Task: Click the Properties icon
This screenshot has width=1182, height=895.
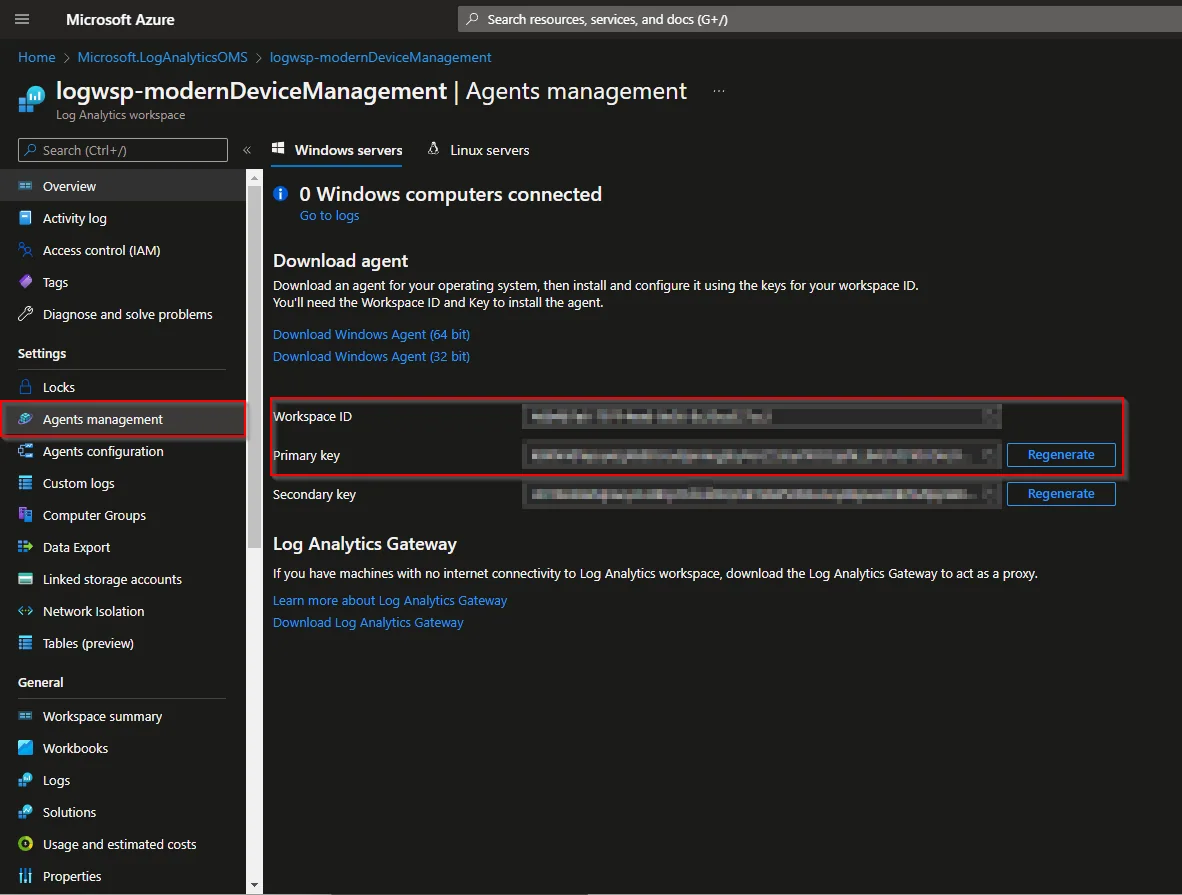Action: point(26,875)
